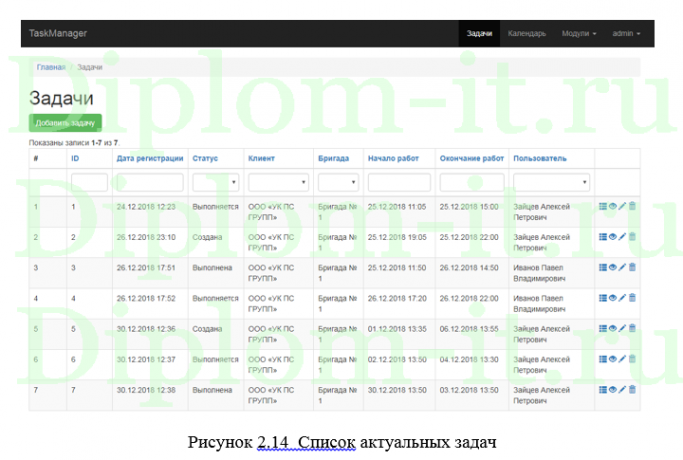
Task: View task ID 2 via its eye icon
Action: 612,237
